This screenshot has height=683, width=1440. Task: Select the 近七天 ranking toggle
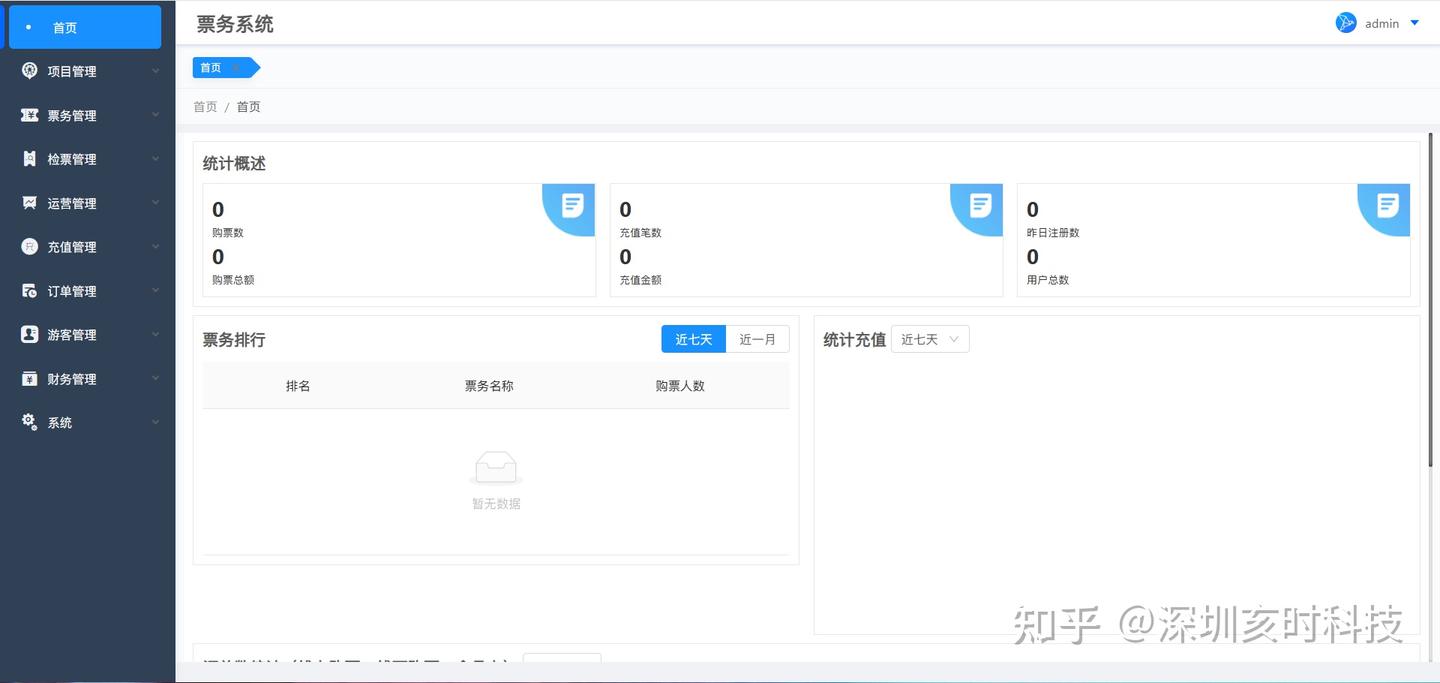(693, 339)
